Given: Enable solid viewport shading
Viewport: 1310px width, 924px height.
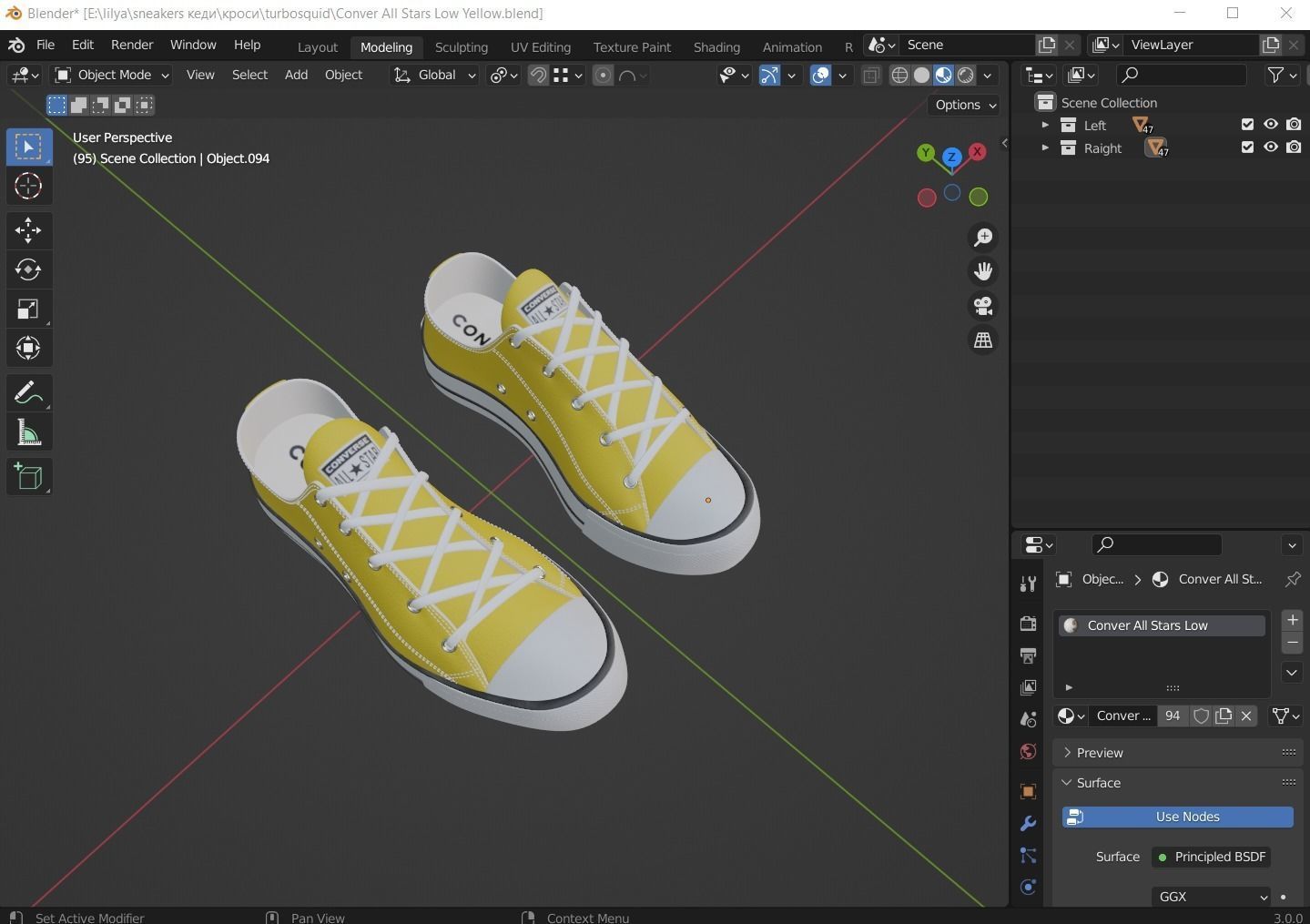Looking at the screenshot, I should (921, 76).
